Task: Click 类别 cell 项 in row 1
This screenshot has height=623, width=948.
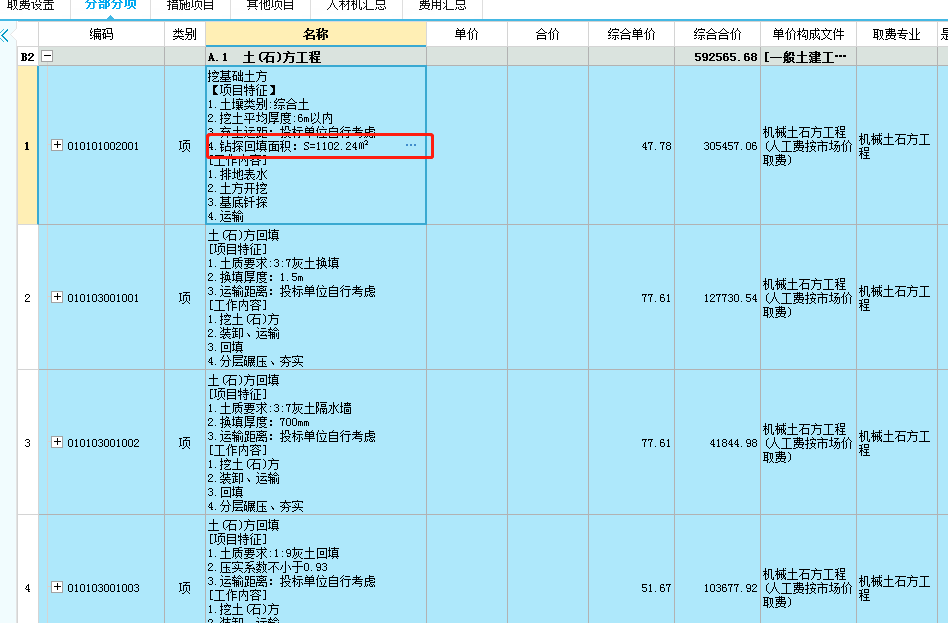Action: [x=184, y=146]
